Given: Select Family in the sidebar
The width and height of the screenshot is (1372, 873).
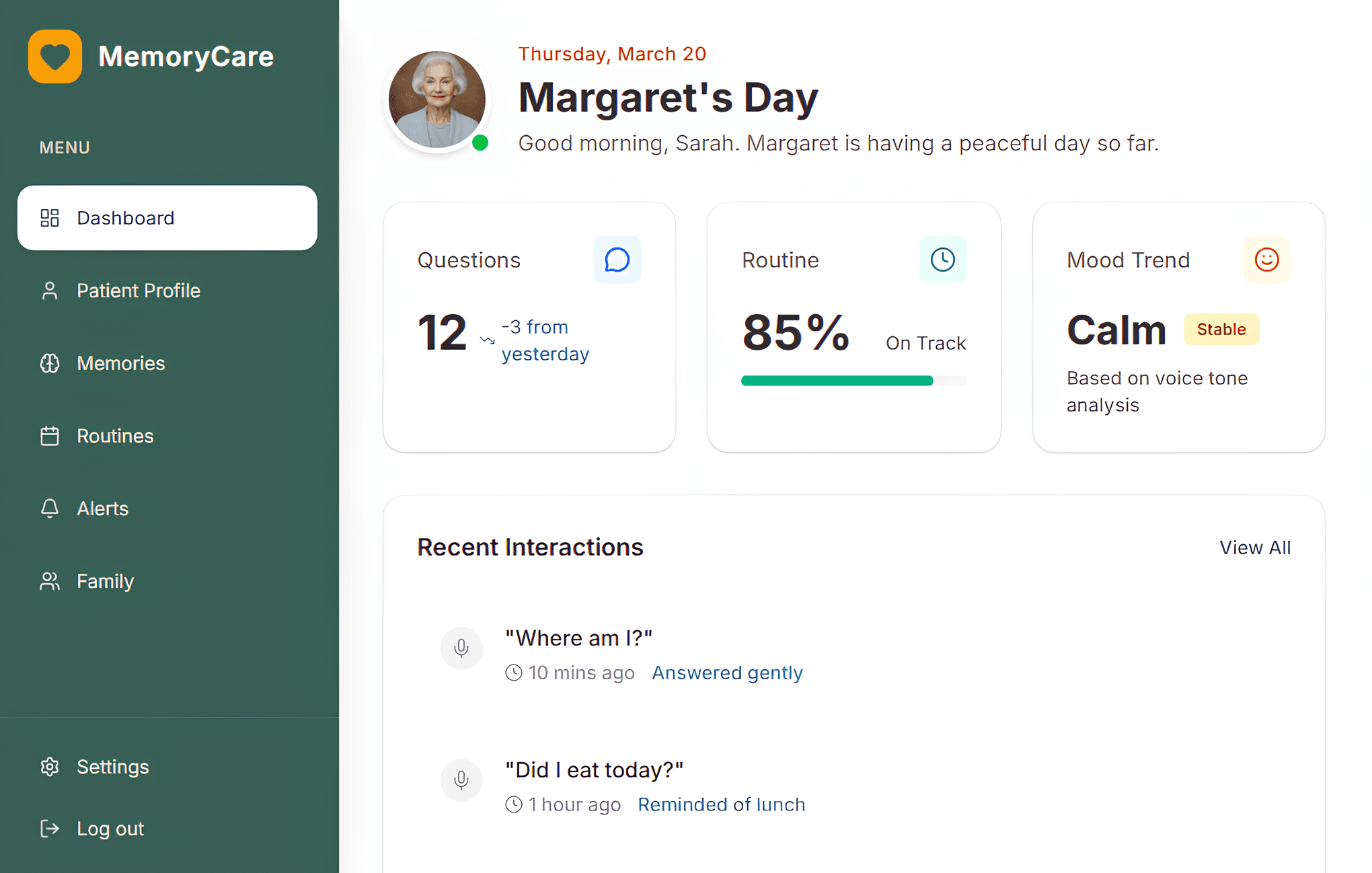Looking at the screenshot, I should pyautogui.click(x=105, y=581).
